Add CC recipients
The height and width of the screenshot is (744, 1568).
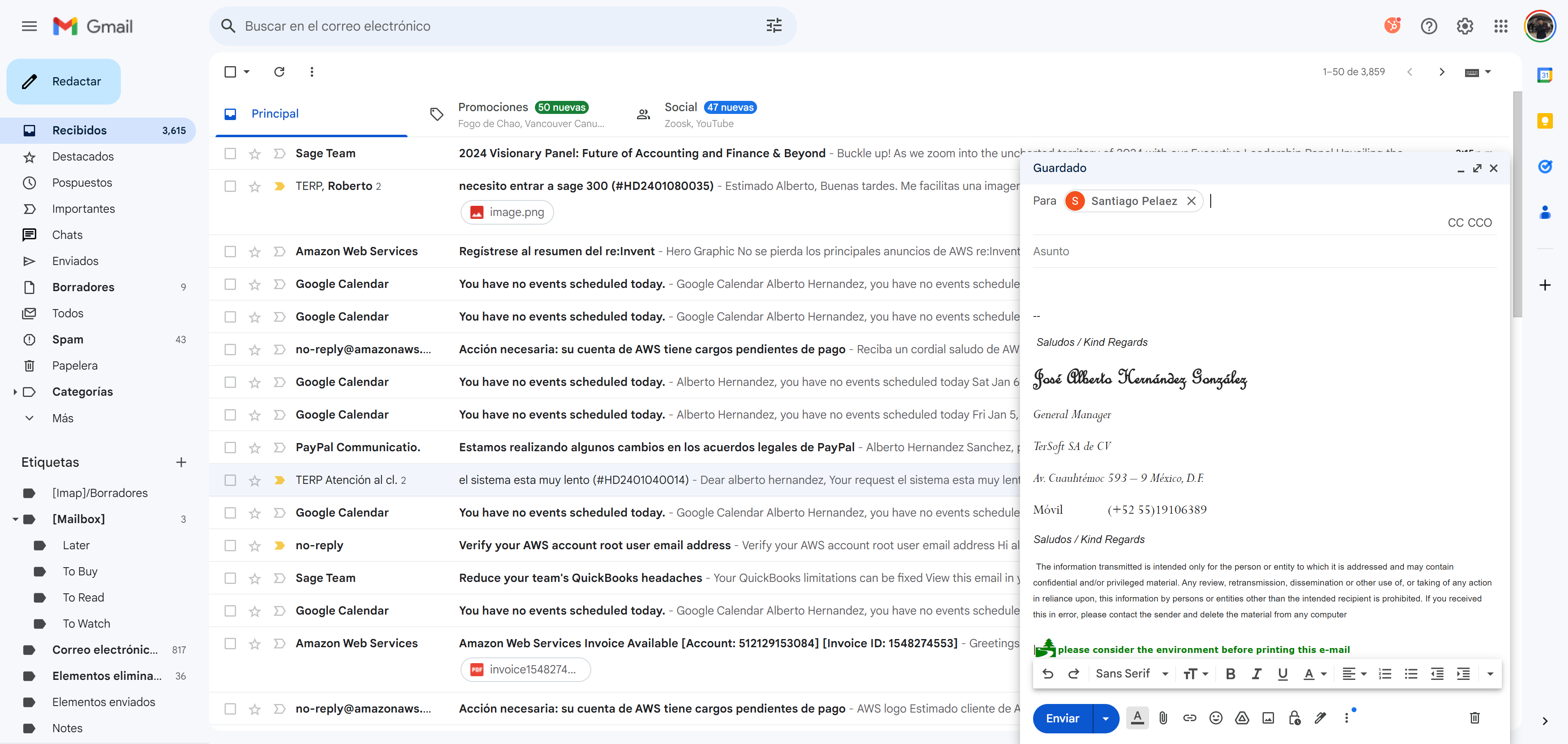pyautogui.click(x=1455, y=223)
